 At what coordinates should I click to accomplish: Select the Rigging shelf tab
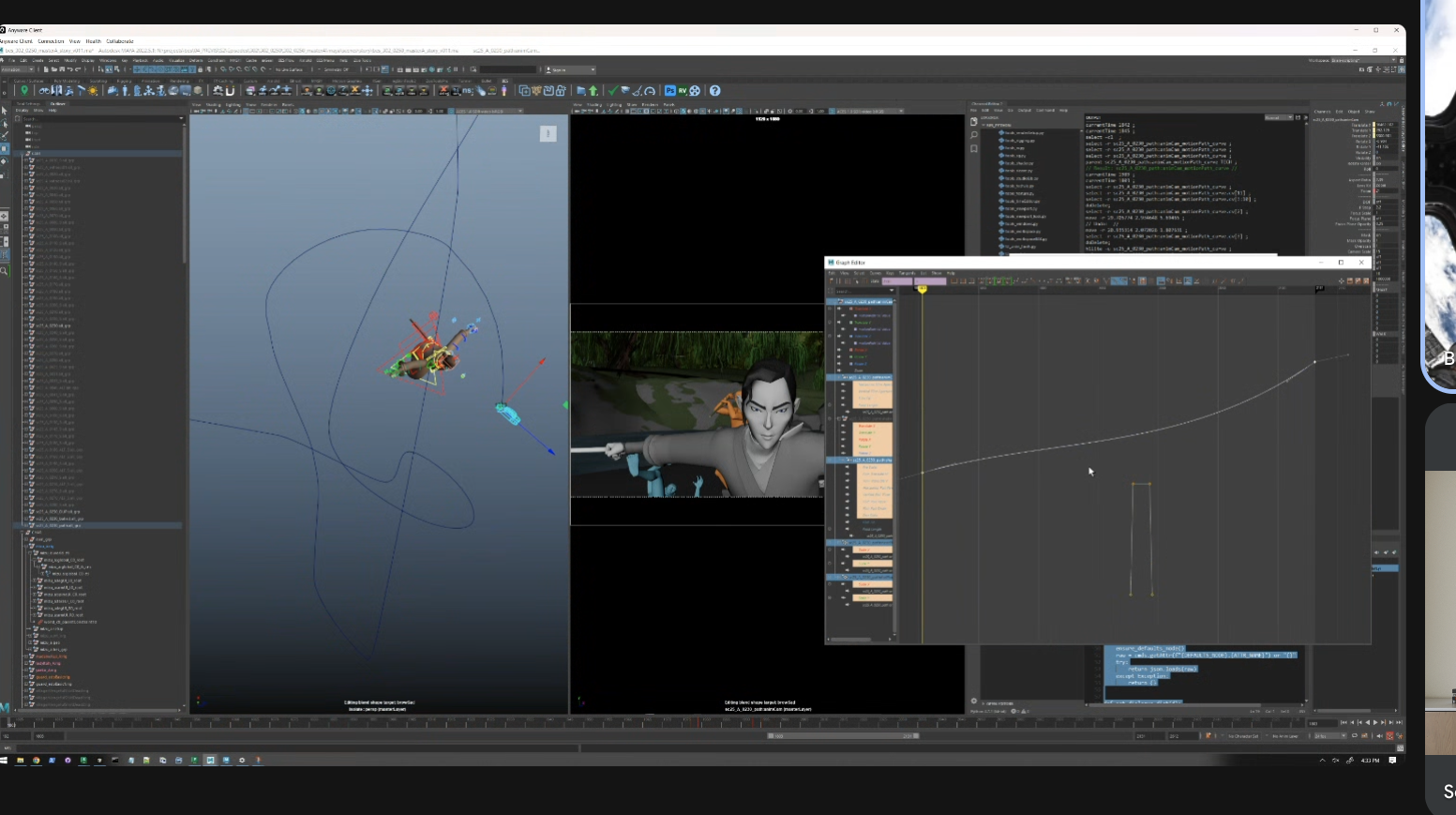(x=125, y=81)
